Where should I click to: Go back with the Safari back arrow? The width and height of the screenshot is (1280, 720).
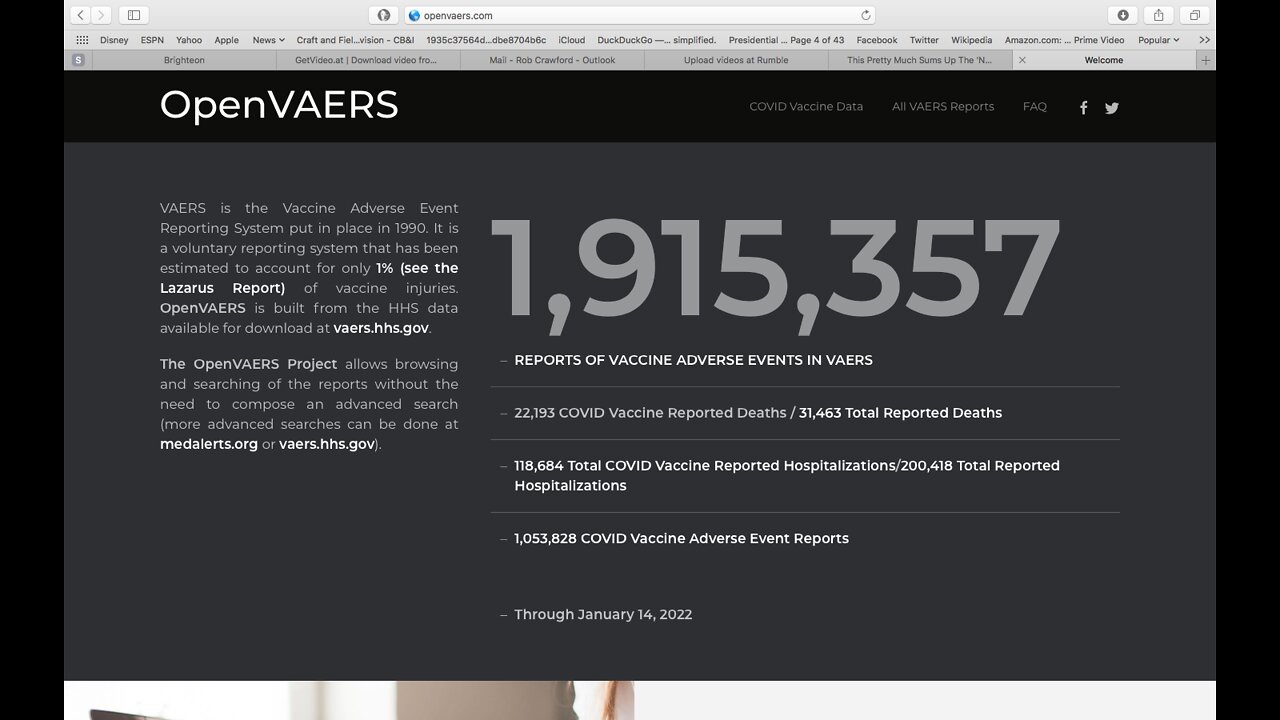81,15
